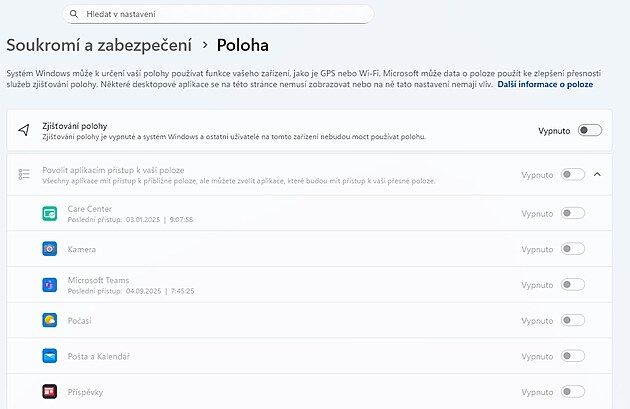Click the app access list icon
The height and width of the screenshot is (409, 630).
[25, 175]
